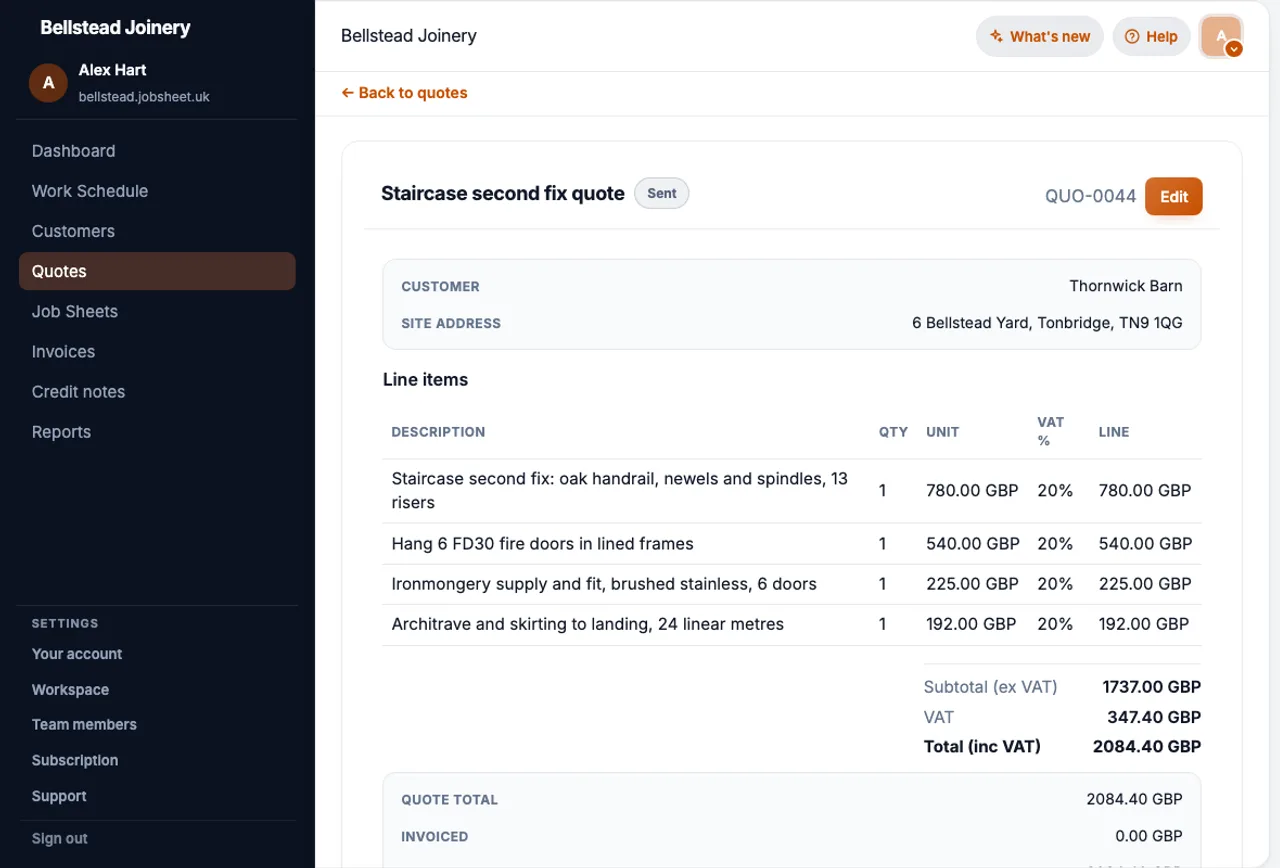
Task: Go to Customers section
Action: [x=157, y=231]
